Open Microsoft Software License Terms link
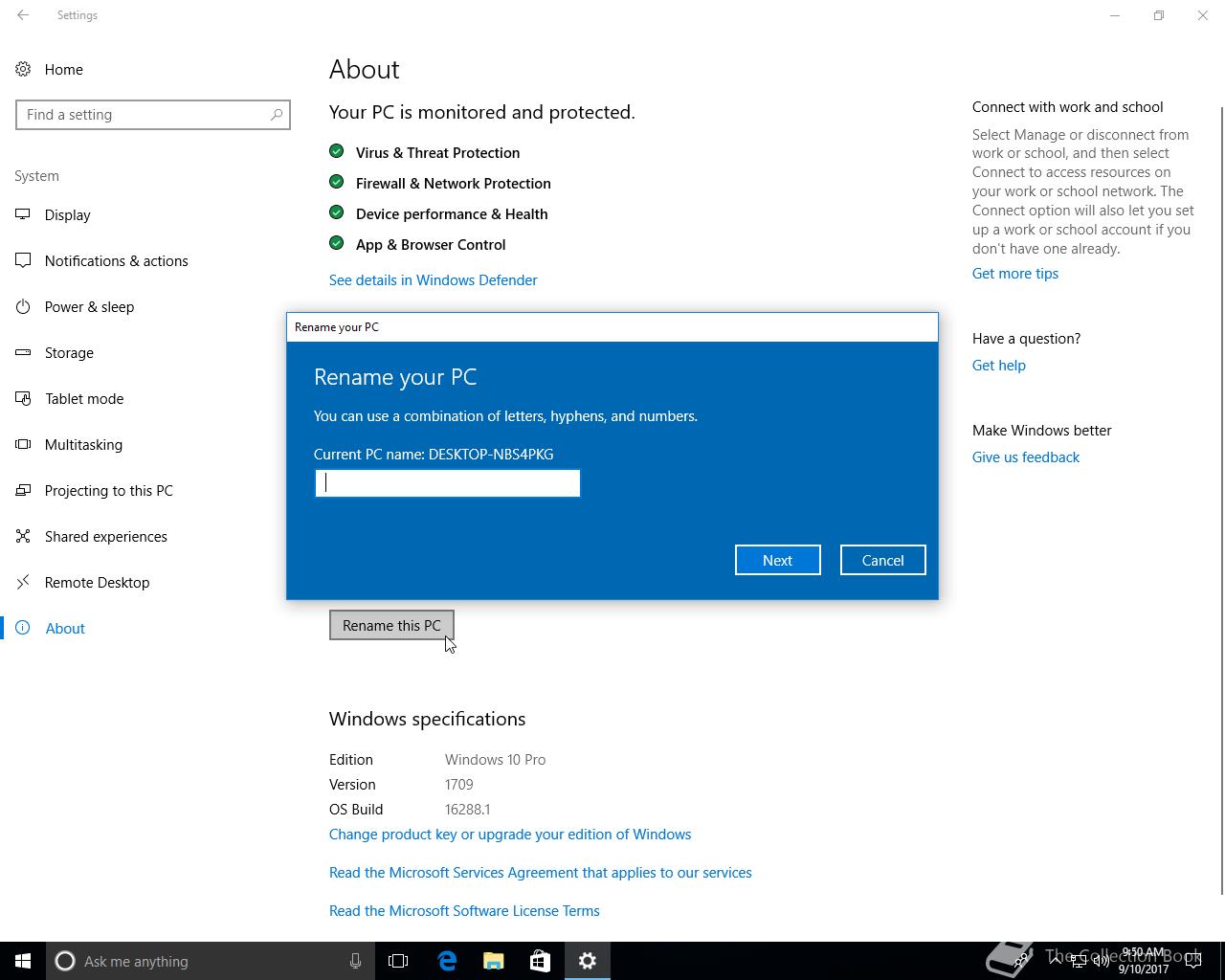The width and height of the screenshot is (1225, 980). 464,911
